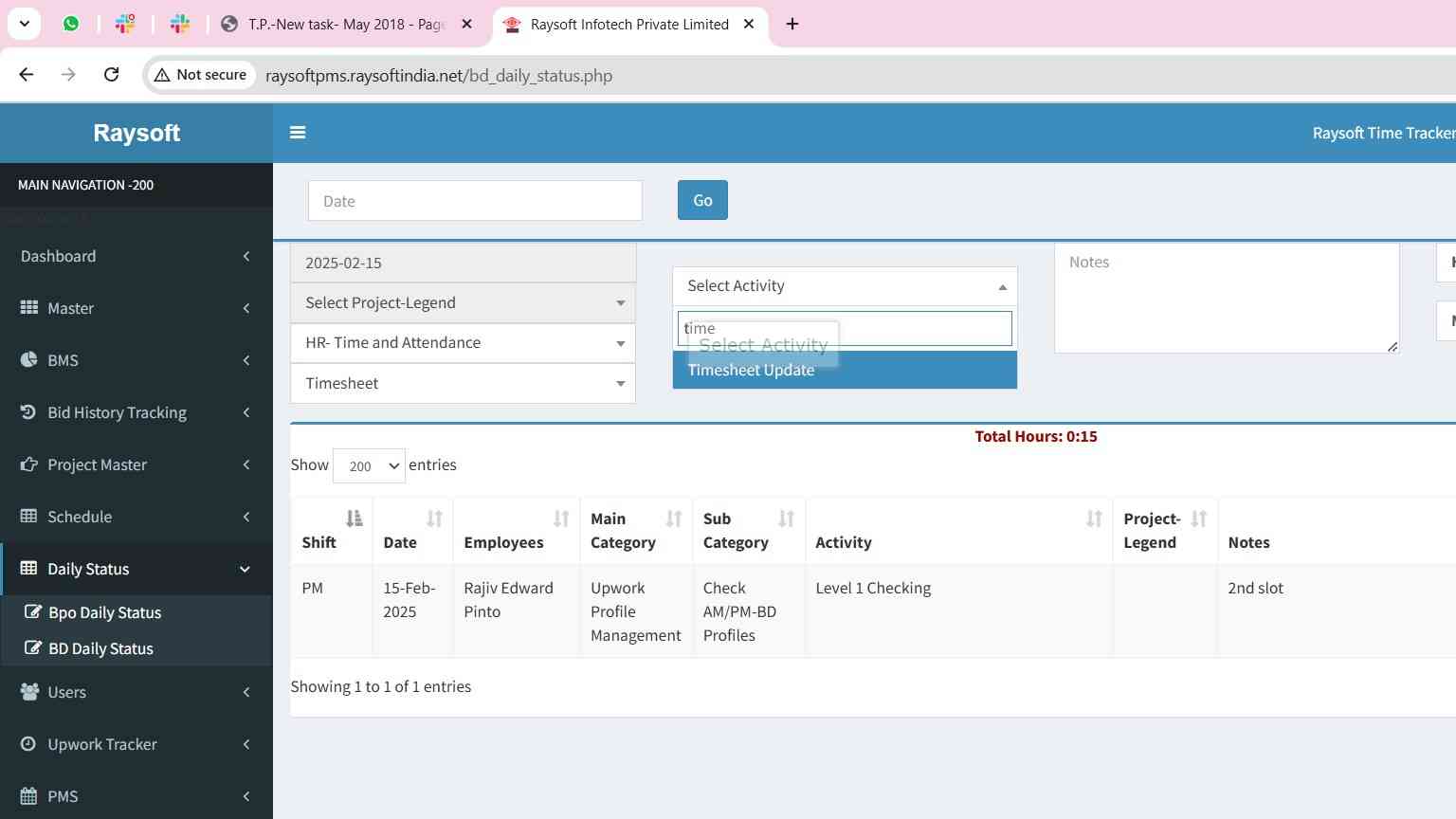
Task: Open HR- Time and Attendance dropdown
Action: coord(463,343)
